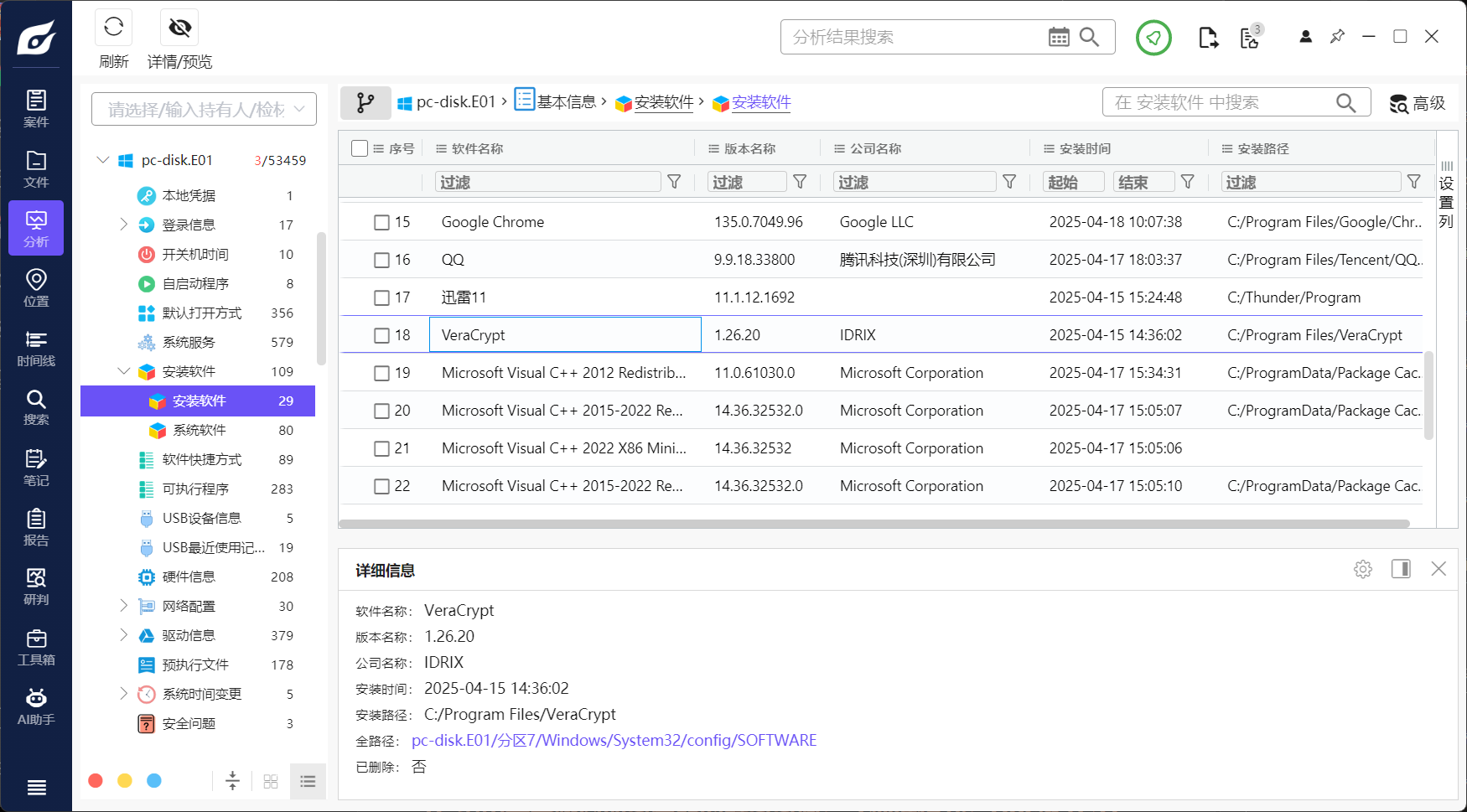Open the 请选择/输入持有人 dropdown
Image resolution: width=1467 pixels, height=812 pixels.
pos(204,109)
